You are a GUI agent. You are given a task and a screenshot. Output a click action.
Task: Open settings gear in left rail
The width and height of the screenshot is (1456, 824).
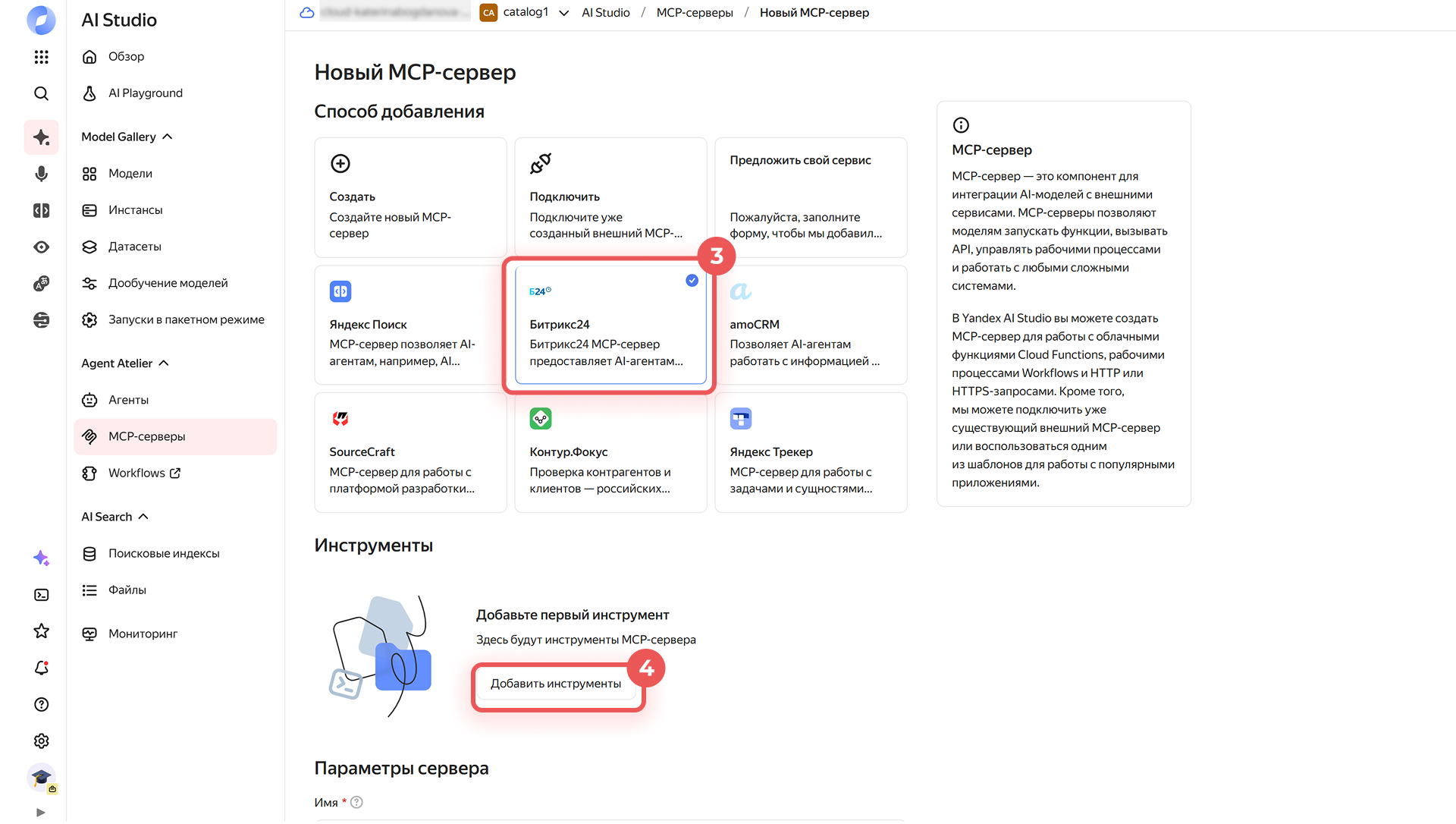[x=41, y=741]
